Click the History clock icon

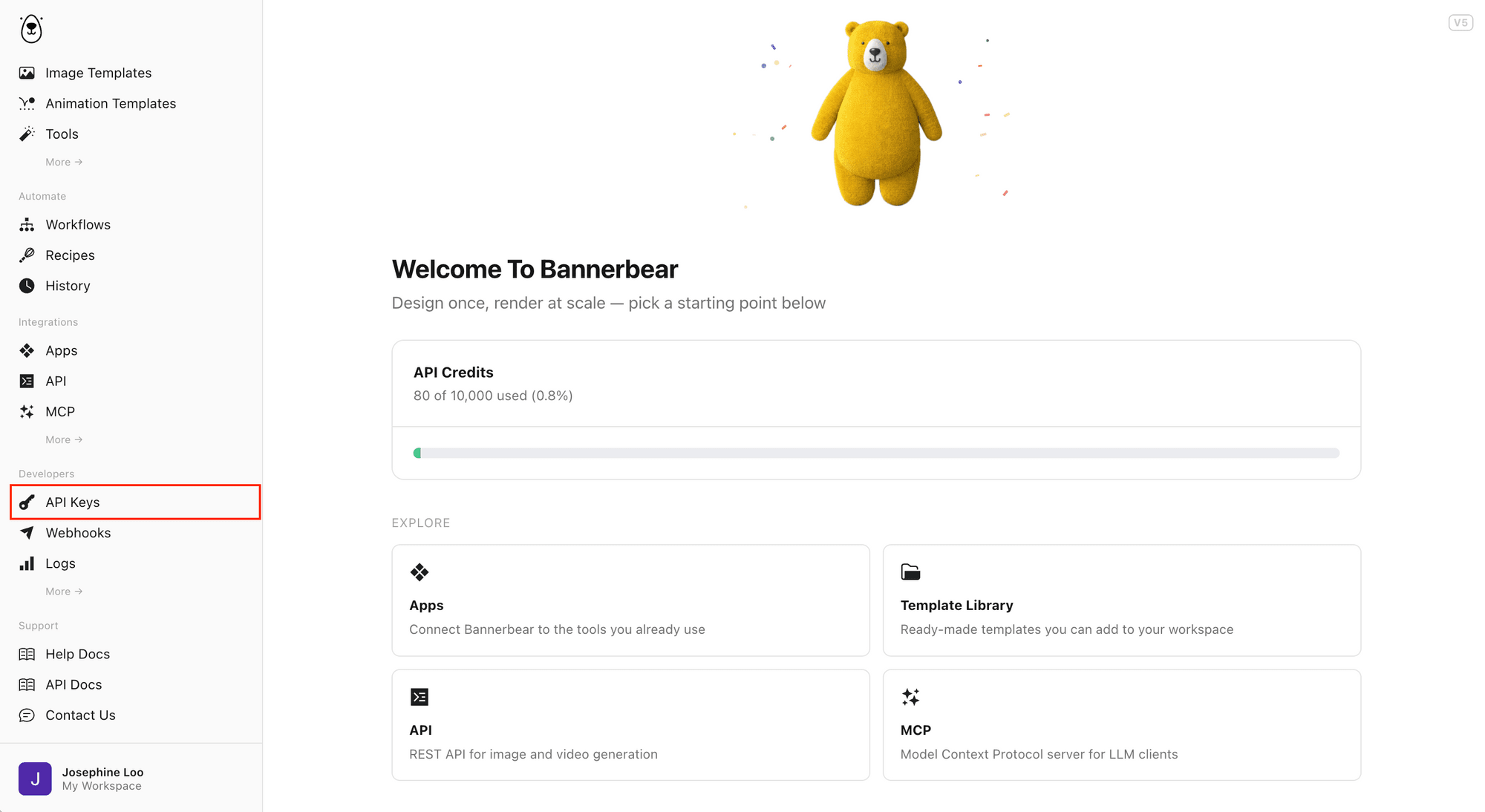pyautogui.click(x=27, y=286)
